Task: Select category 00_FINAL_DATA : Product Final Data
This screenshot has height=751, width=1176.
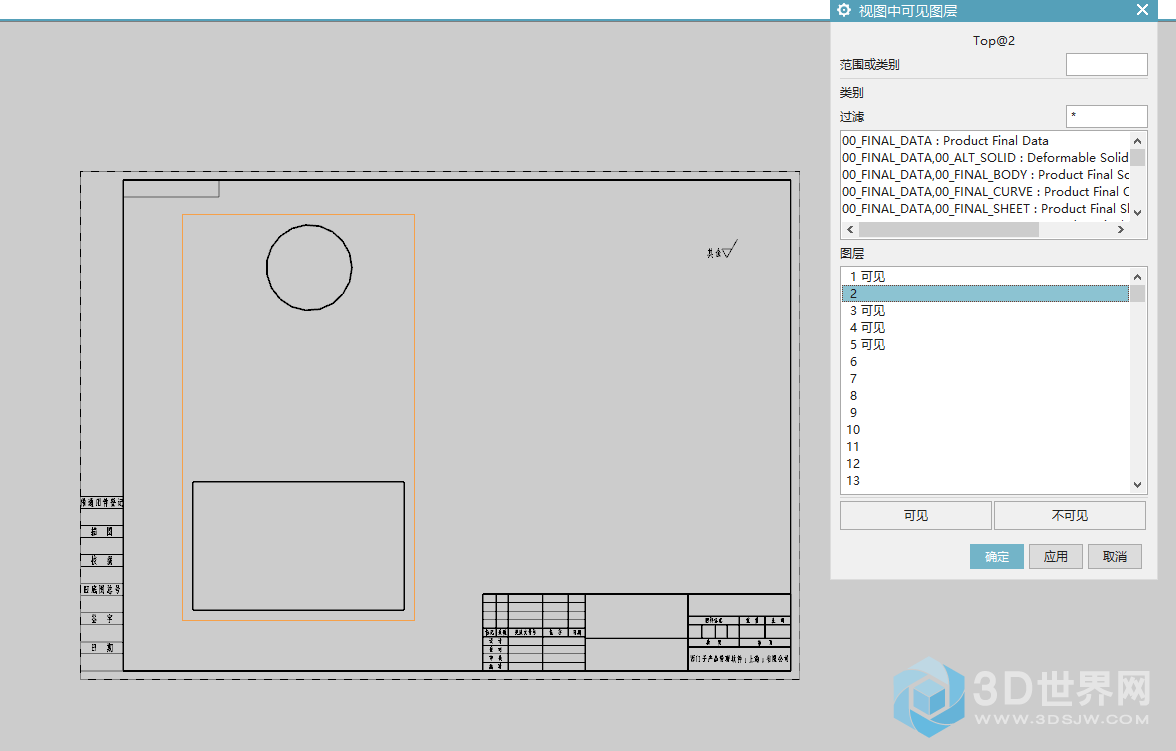Action: (985, 140)
